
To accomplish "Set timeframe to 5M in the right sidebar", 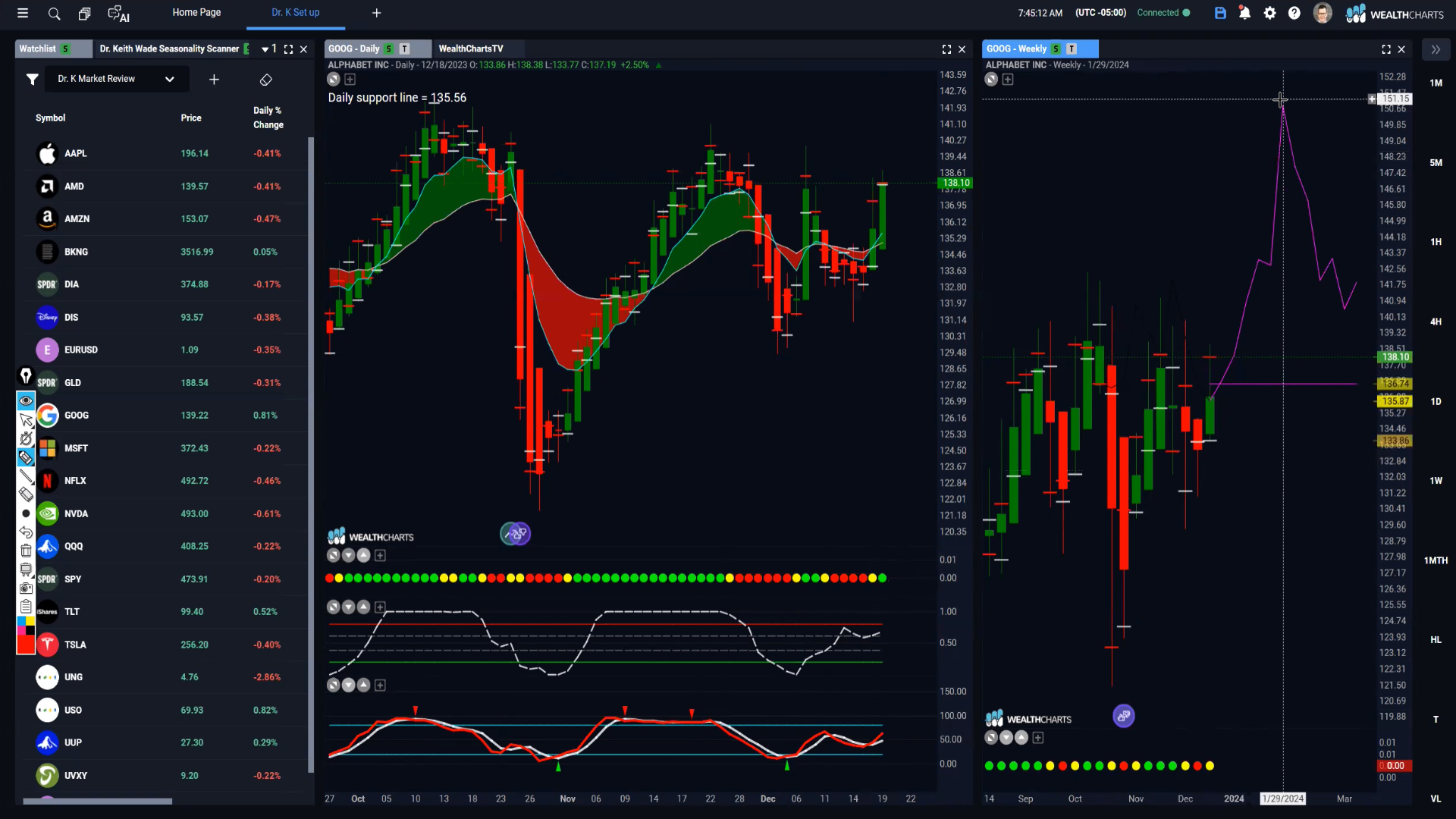I will 1436,162.
